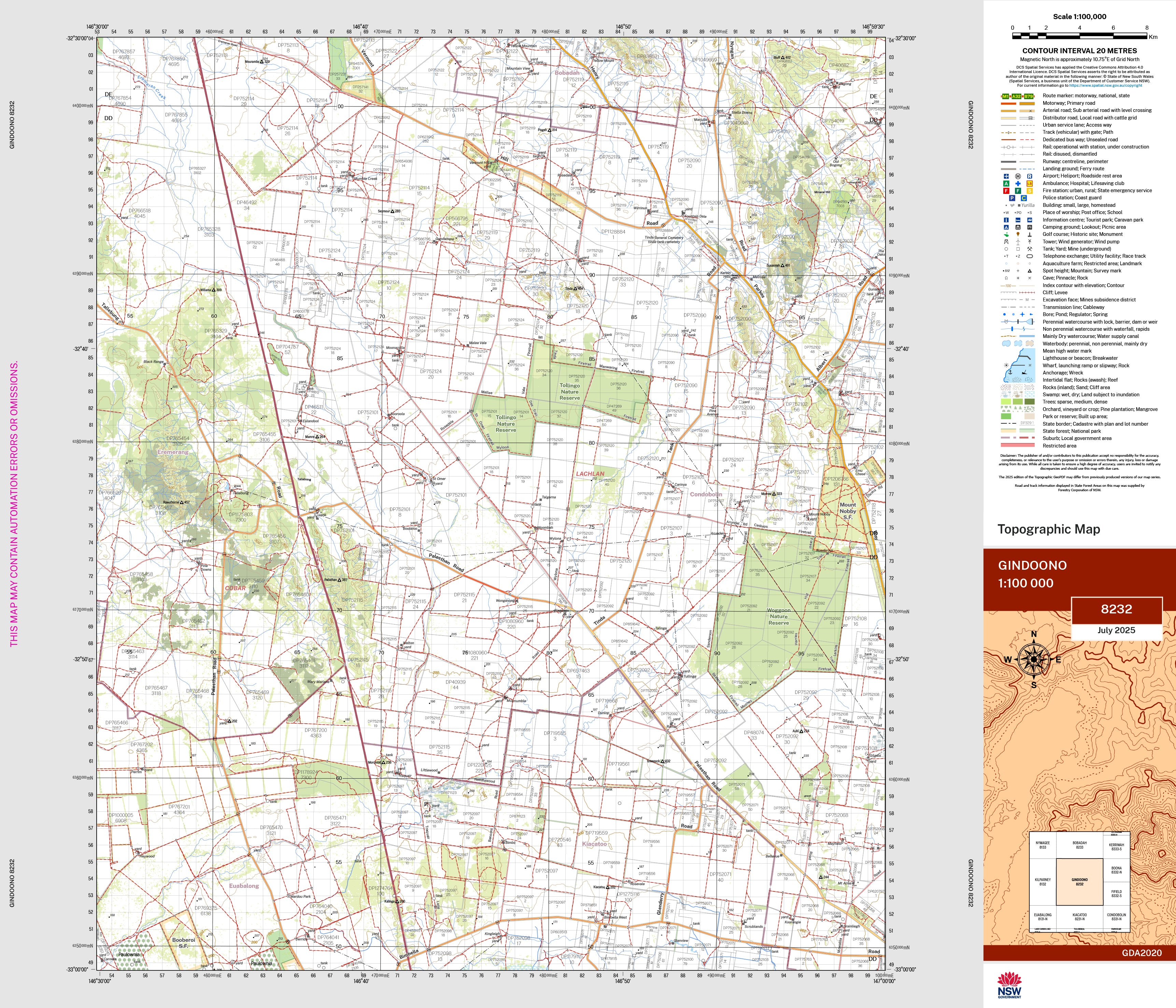Click the 8232 map number box
The width and height of the screenshot is (1176, 1008).
(1116, 609)
